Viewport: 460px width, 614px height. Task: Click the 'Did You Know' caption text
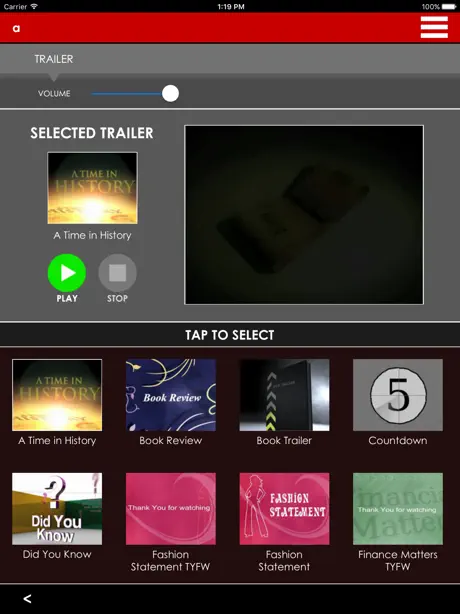[x=57, y=554]
